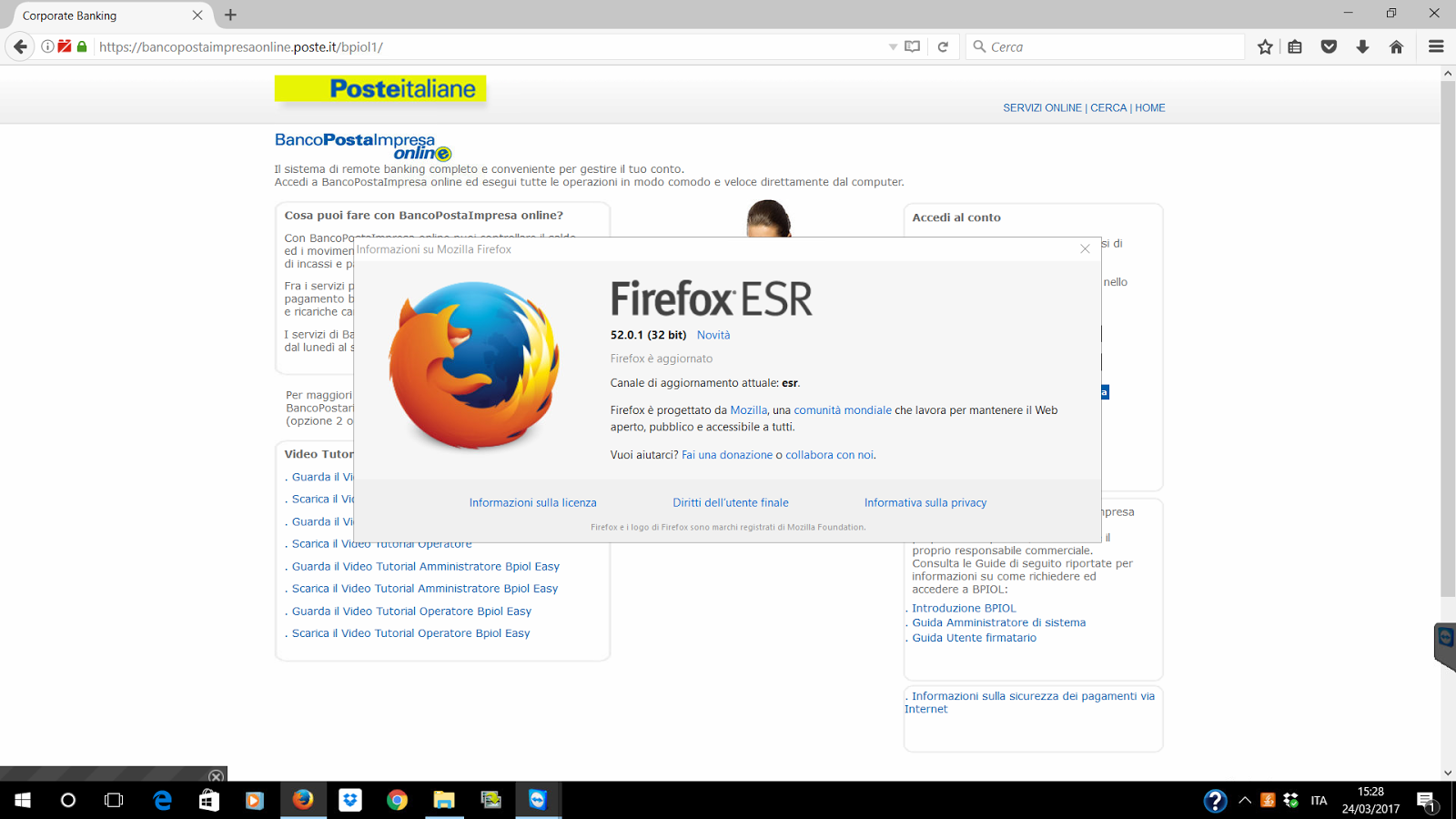Screen dimensions: 1456x819
Task: Click the address bar URL
Action: tap(491, 46)
